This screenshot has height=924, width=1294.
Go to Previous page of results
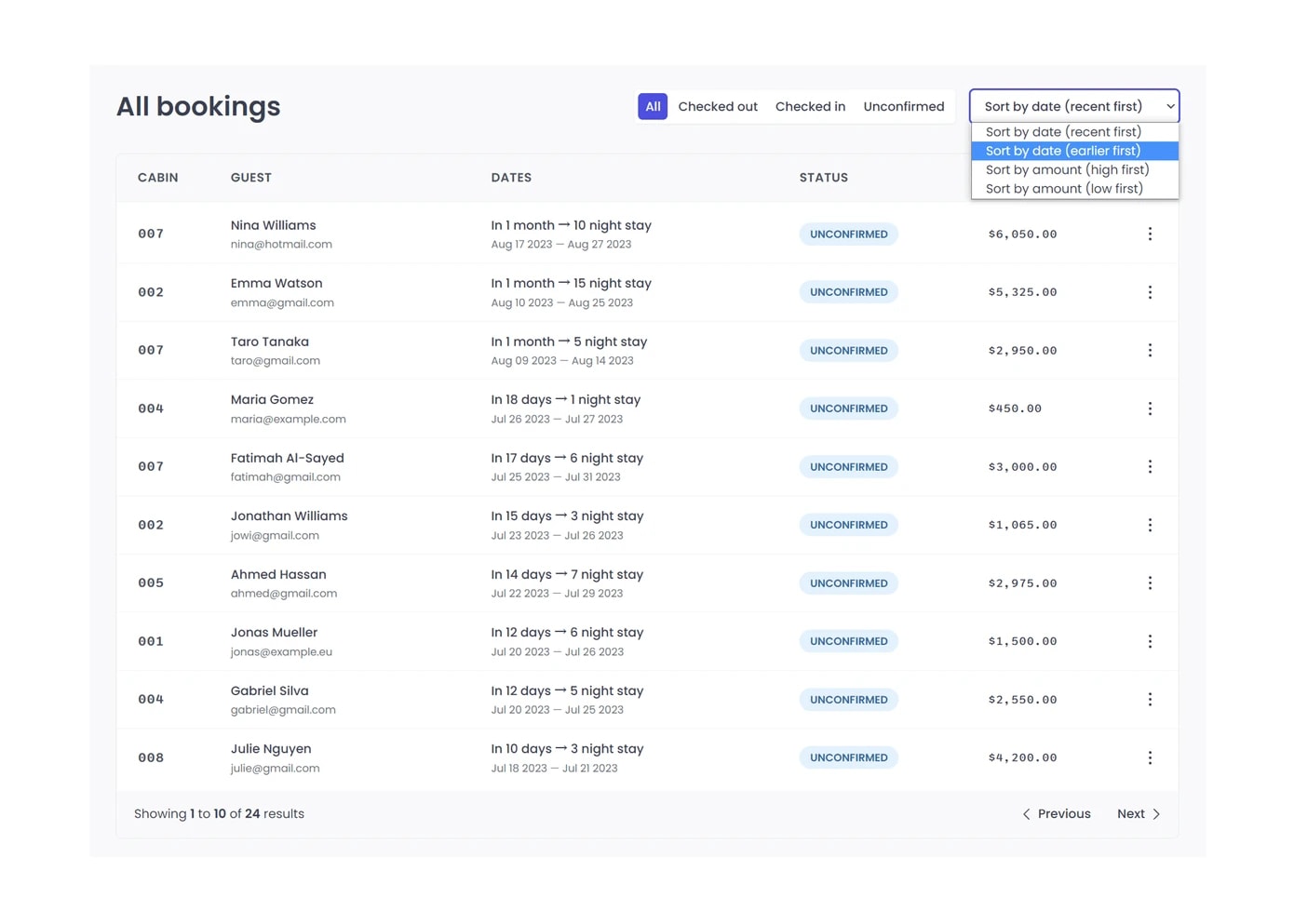[x=1057, y=814]
